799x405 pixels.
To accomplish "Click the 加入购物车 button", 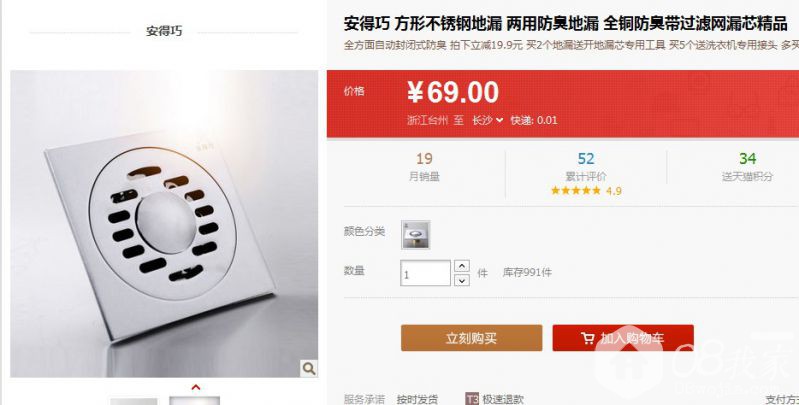I will coord(623,338).
